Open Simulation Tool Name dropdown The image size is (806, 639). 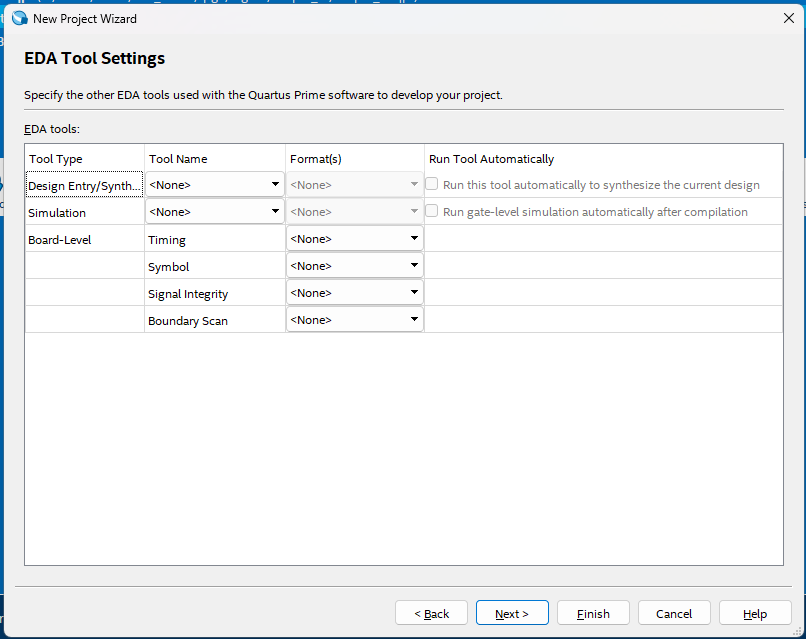pos(215,211)
